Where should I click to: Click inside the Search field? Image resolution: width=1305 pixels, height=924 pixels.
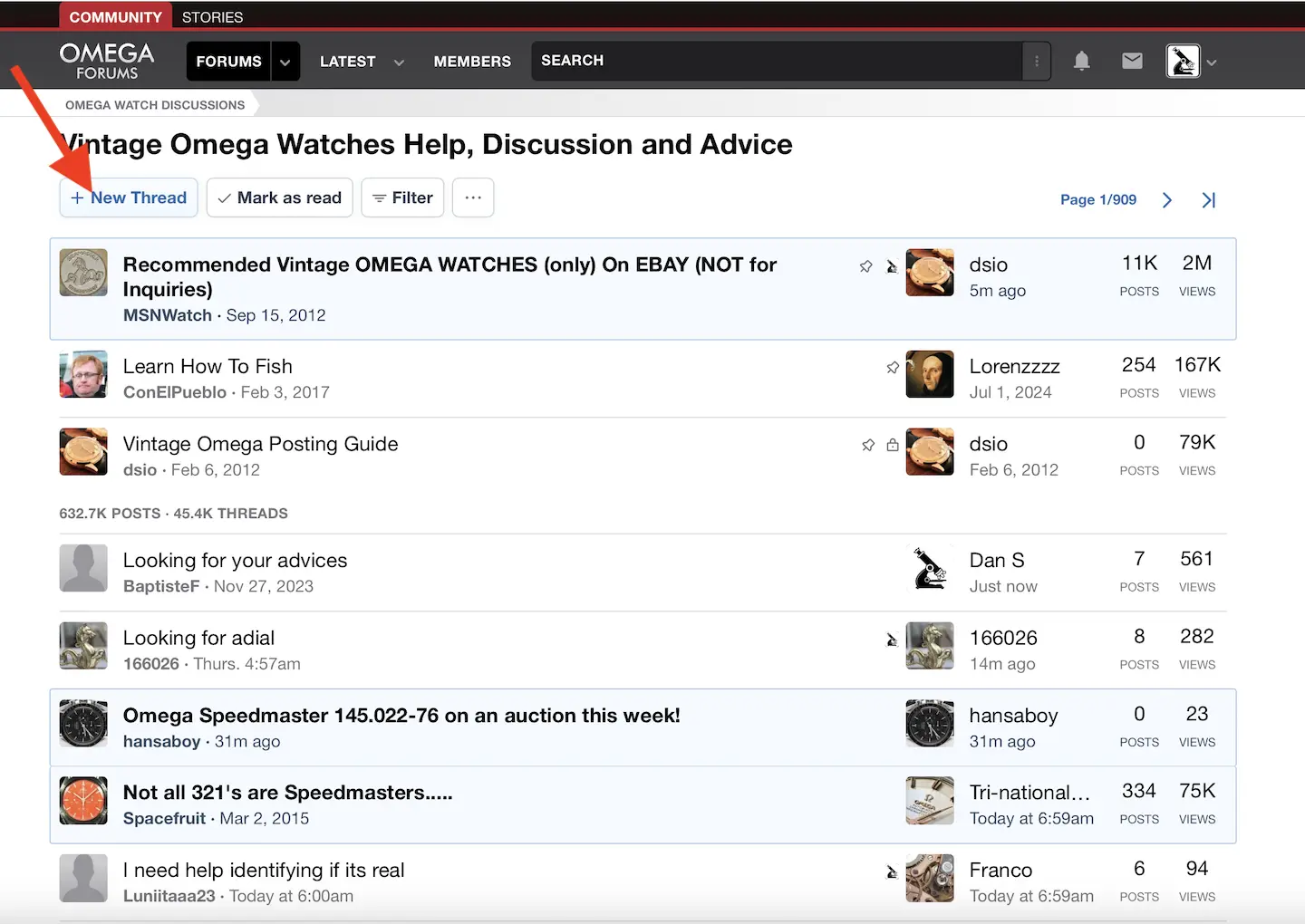pos(775,61)
